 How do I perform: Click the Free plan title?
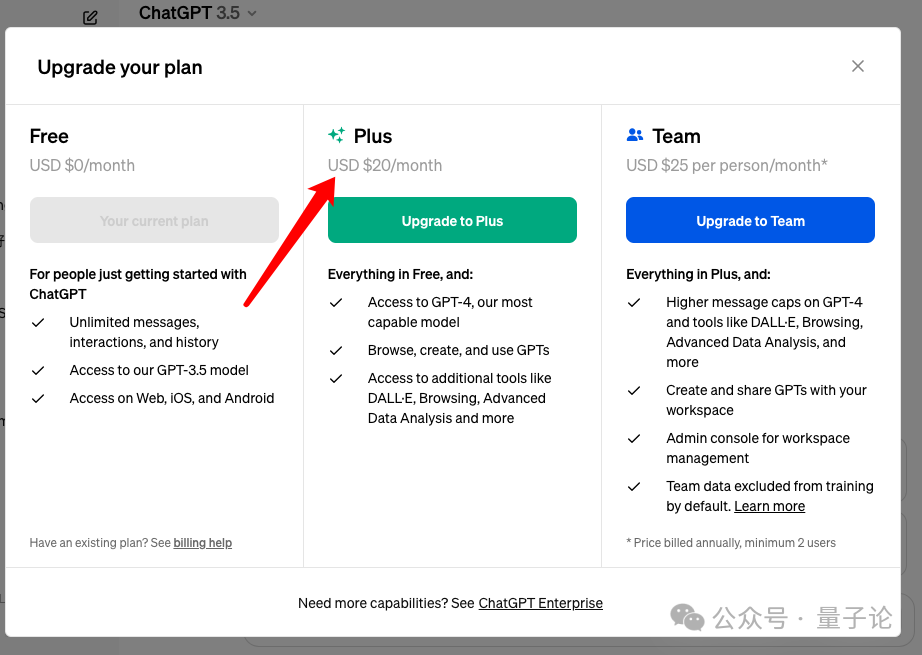coord(49,136)
